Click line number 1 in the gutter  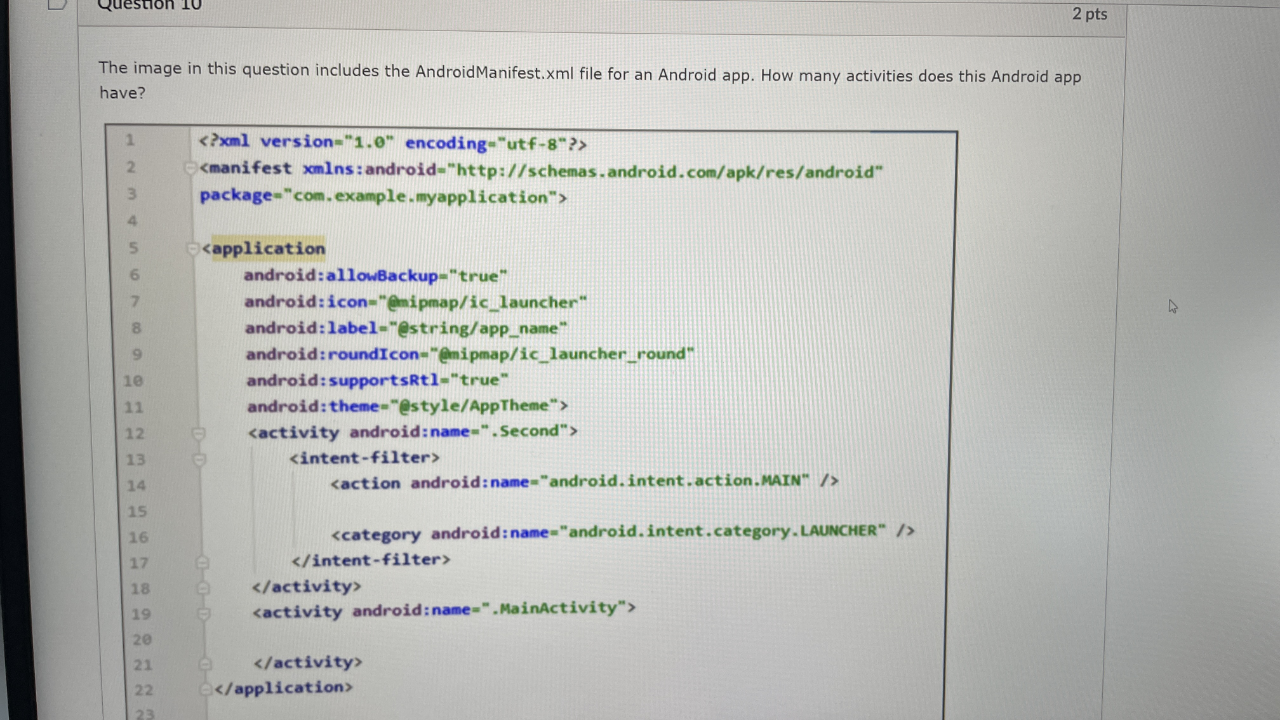[x=130, y=141]
